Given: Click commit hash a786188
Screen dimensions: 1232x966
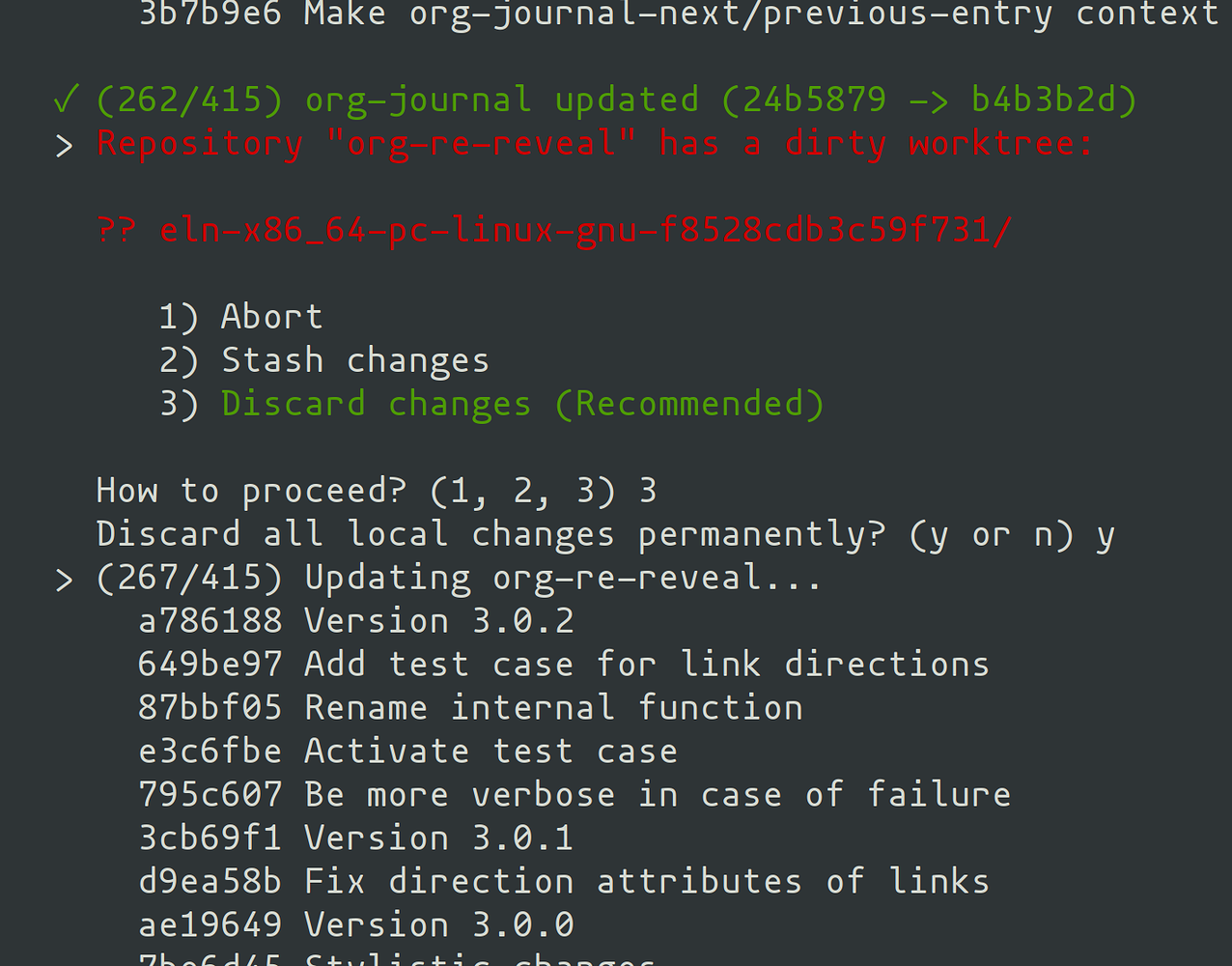Looking at the screenshot, I should pyautogui.click(x=210, y=621).
